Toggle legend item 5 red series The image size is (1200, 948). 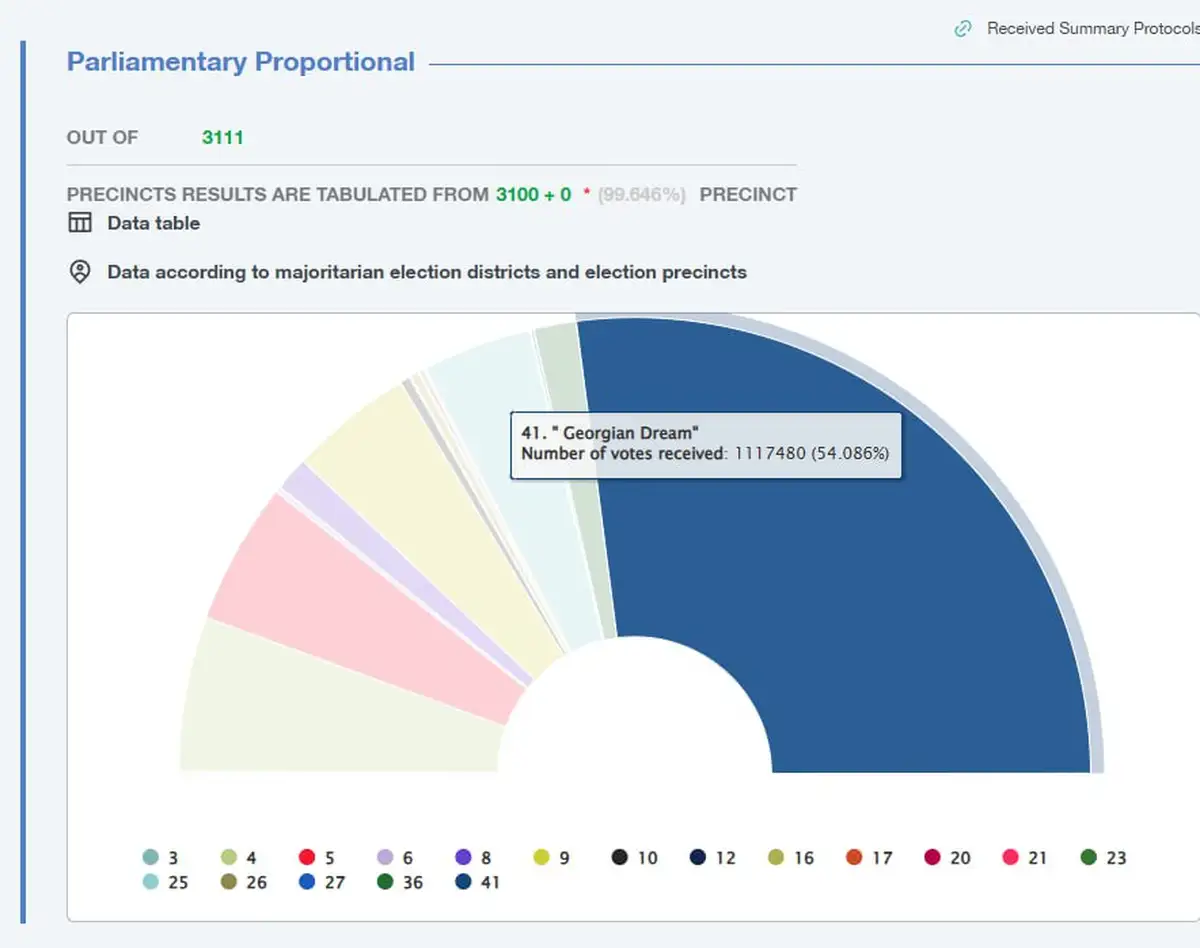[x=318, y=858]
